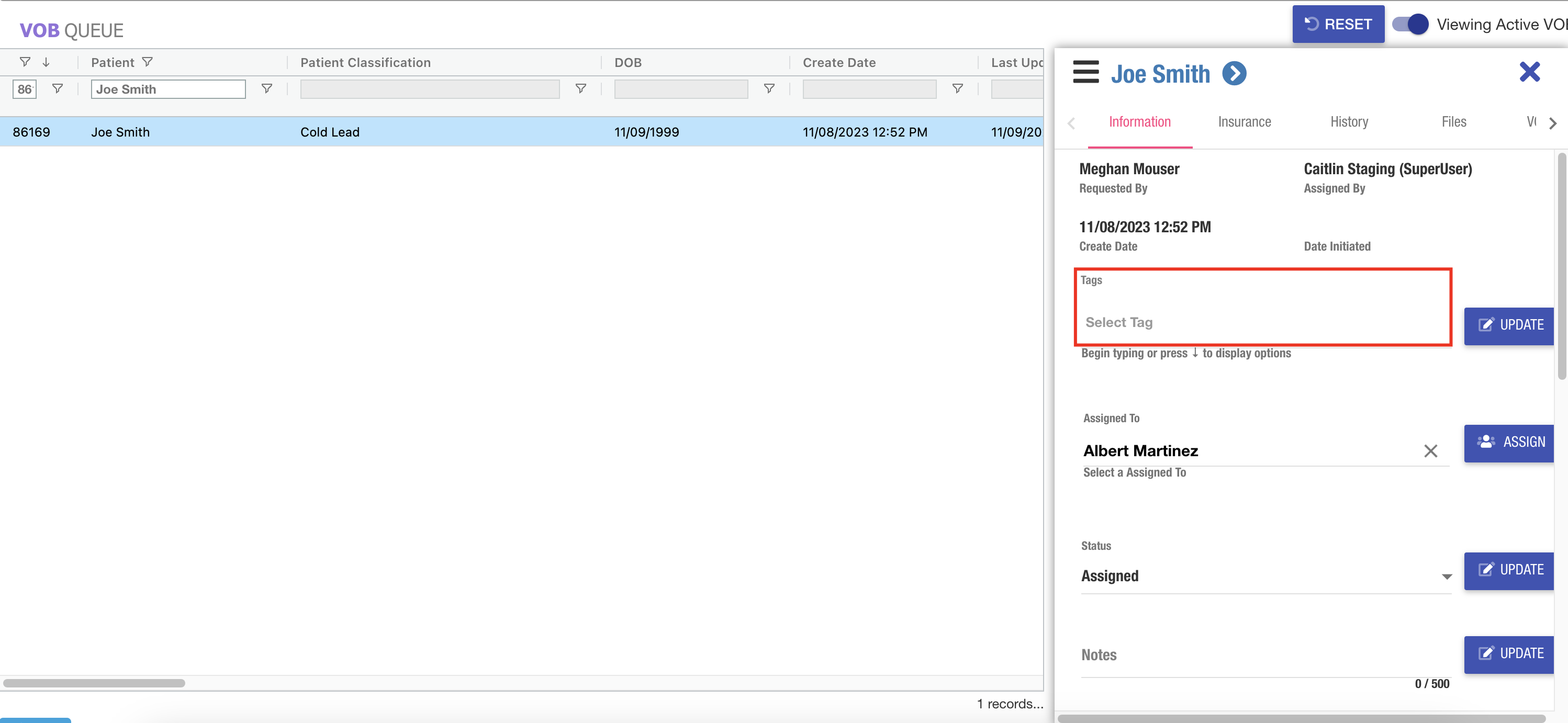Click filter funnel for DOB filter field
The height and width of the screenshot is (723, 1568).
[769, 89]
